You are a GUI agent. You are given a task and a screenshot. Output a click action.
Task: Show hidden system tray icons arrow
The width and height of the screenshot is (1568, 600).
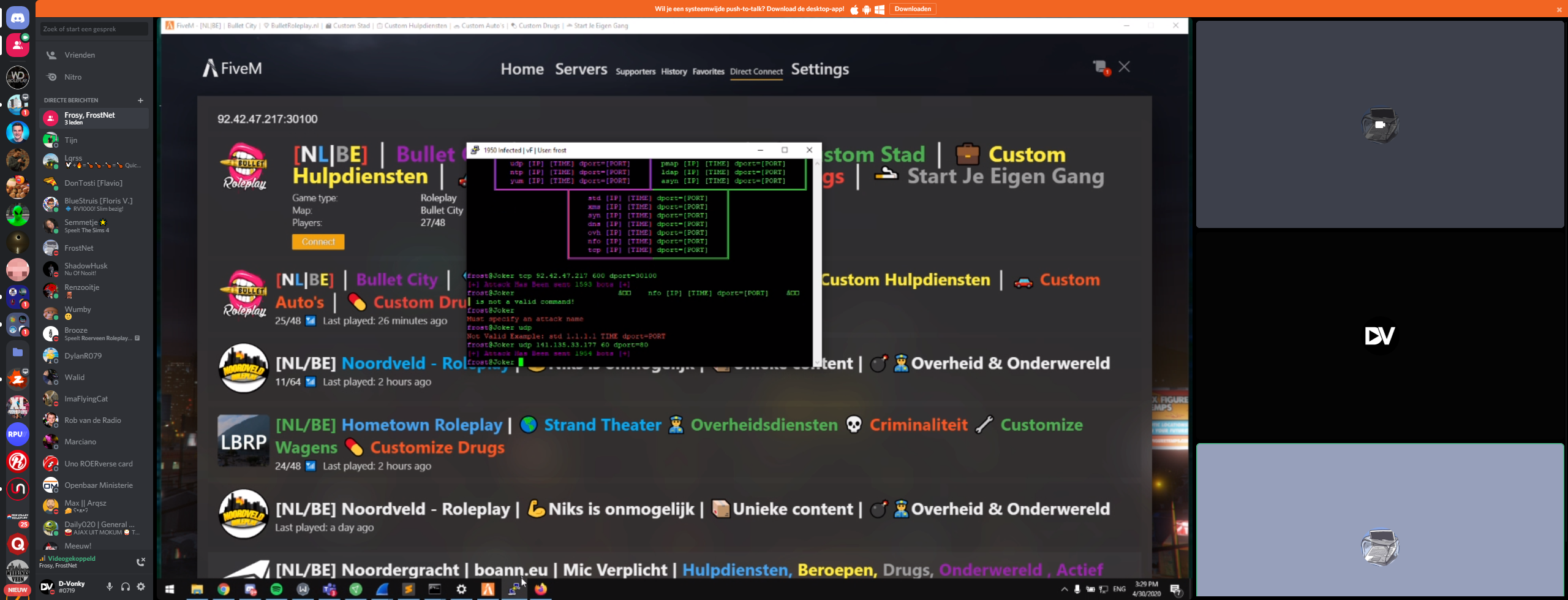click(1064, 589)
